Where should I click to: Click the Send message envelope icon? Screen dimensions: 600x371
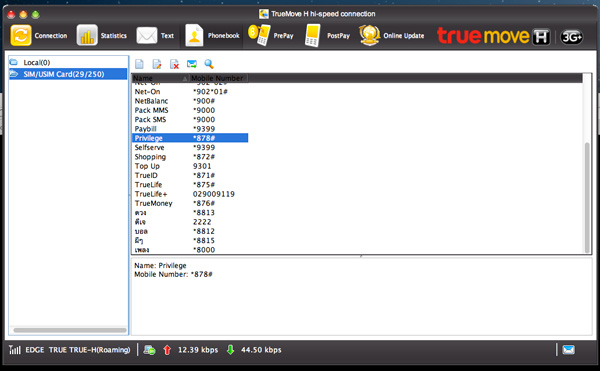pyautogui.click(x=192, y=64)
